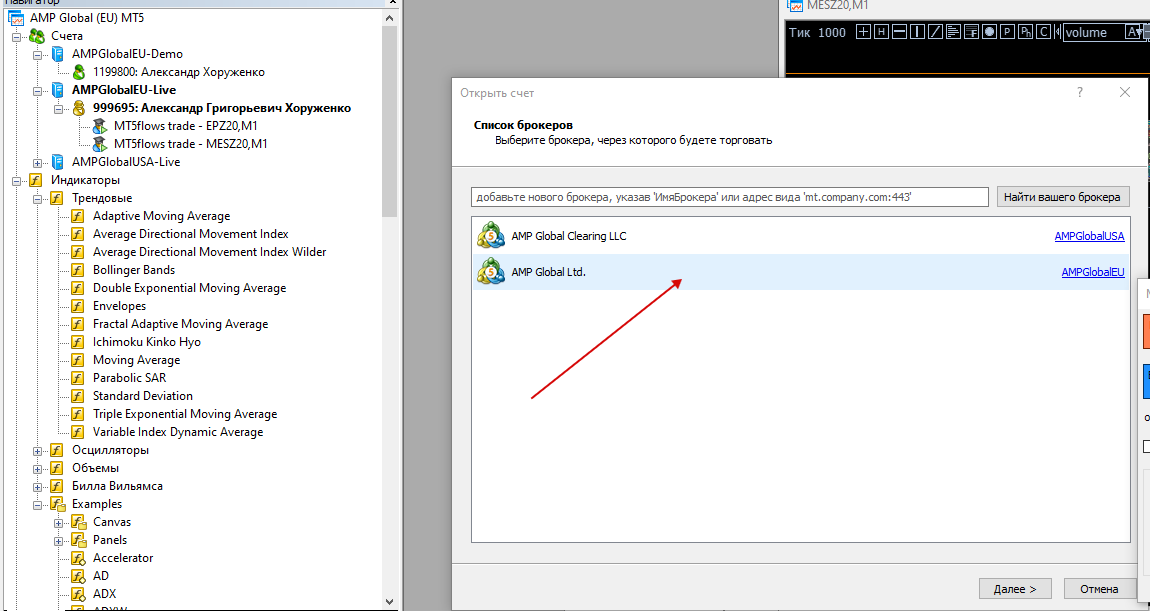Click the green user icon of account 1199800
Screen dimensions: 1150x611
[x=78, y=72]
